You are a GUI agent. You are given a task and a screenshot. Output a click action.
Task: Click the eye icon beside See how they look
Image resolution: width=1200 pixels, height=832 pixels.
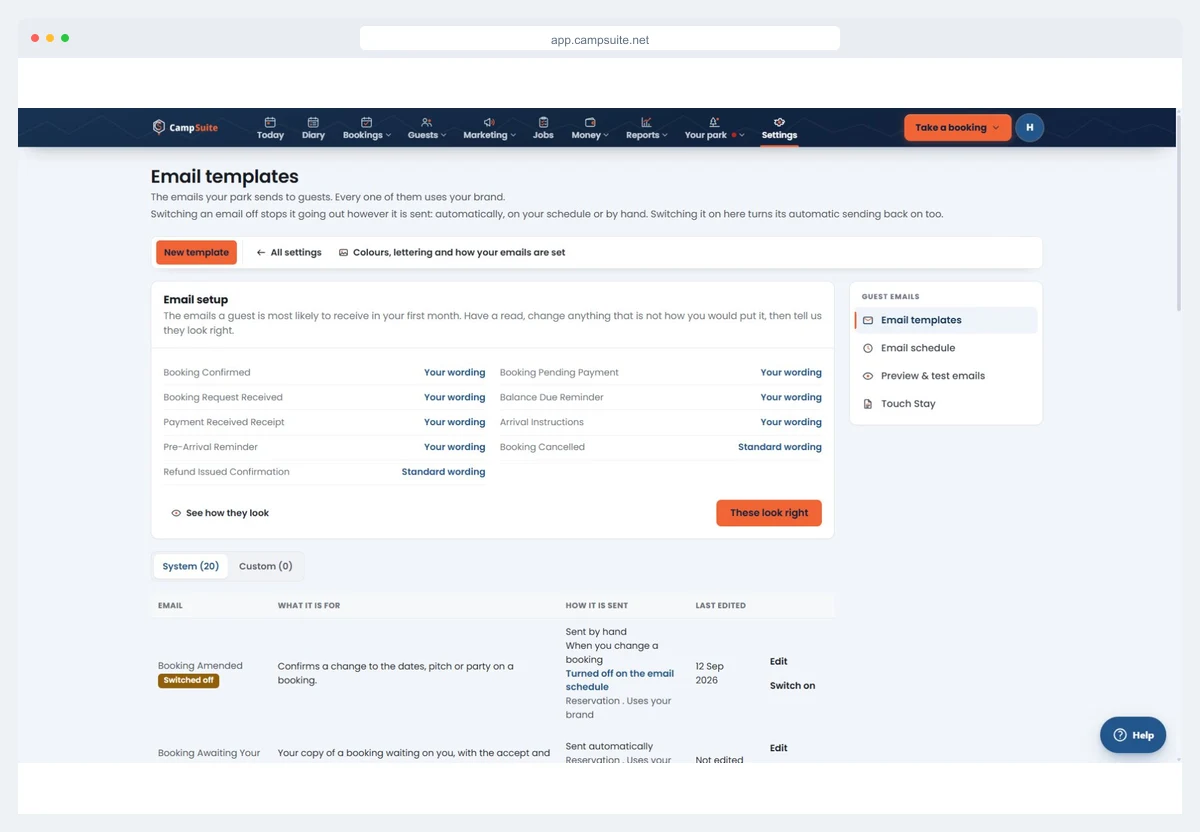(x=176, y=513)
